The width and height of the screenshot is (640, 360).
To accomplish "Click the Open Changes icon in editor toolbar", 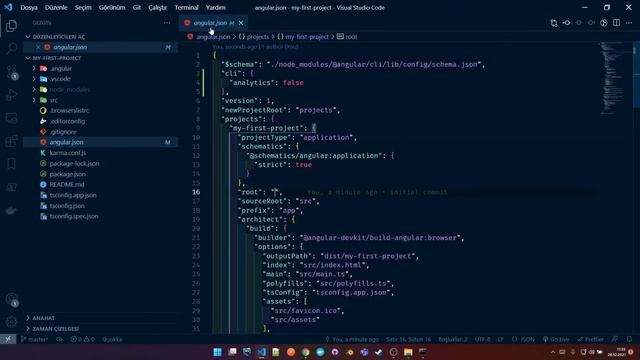I will coord(554,23).
